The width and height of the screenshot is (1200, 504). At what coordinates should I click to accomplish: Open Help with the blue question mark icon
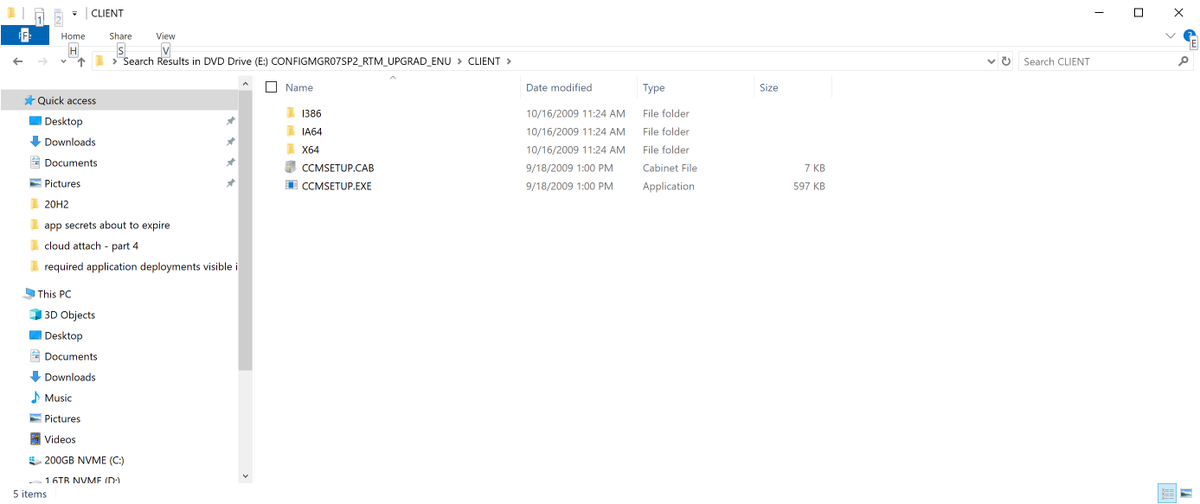coord(1190,36)
